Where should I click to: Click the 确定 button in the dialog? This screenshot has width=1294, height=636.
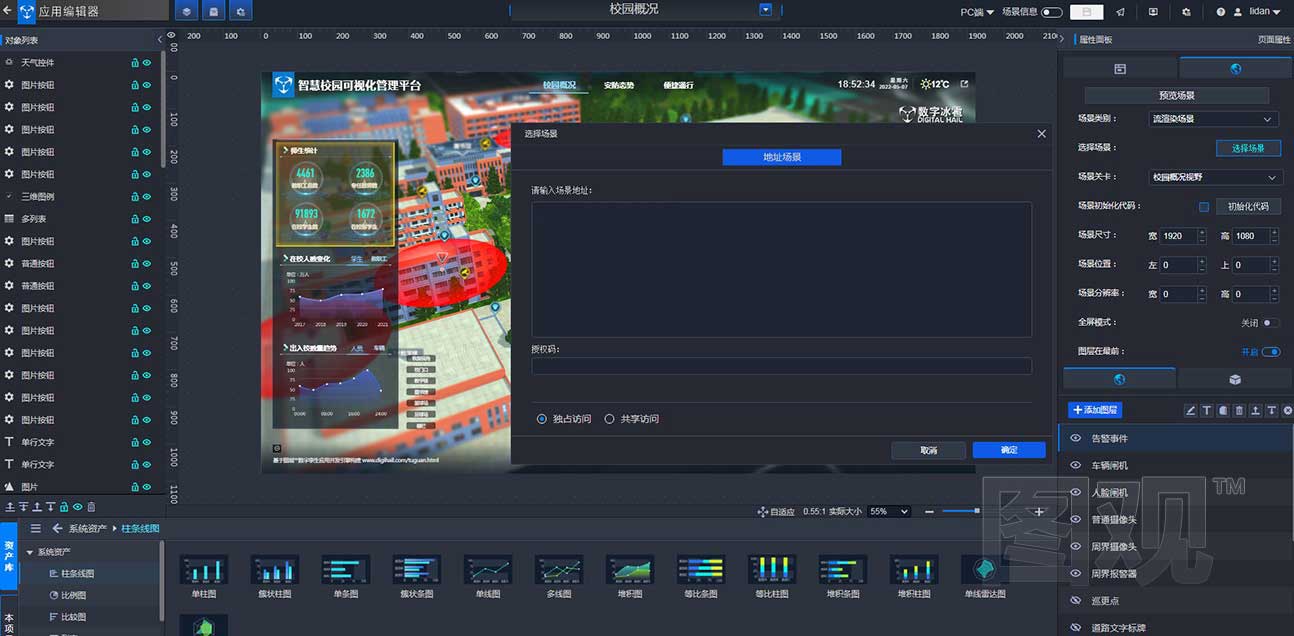[1008, 450]
